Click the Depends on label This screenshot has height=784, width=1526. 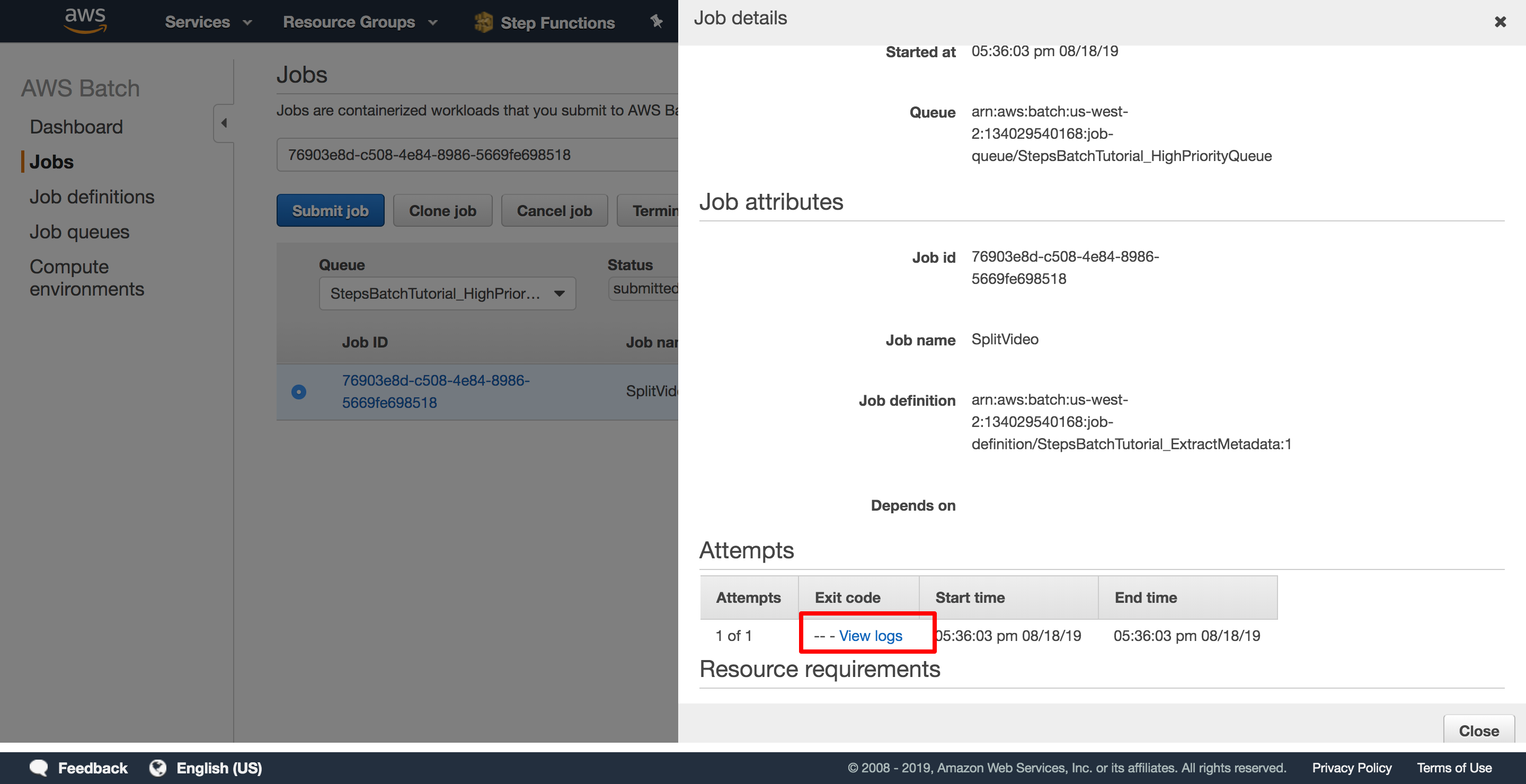click(x=913, y=506)
